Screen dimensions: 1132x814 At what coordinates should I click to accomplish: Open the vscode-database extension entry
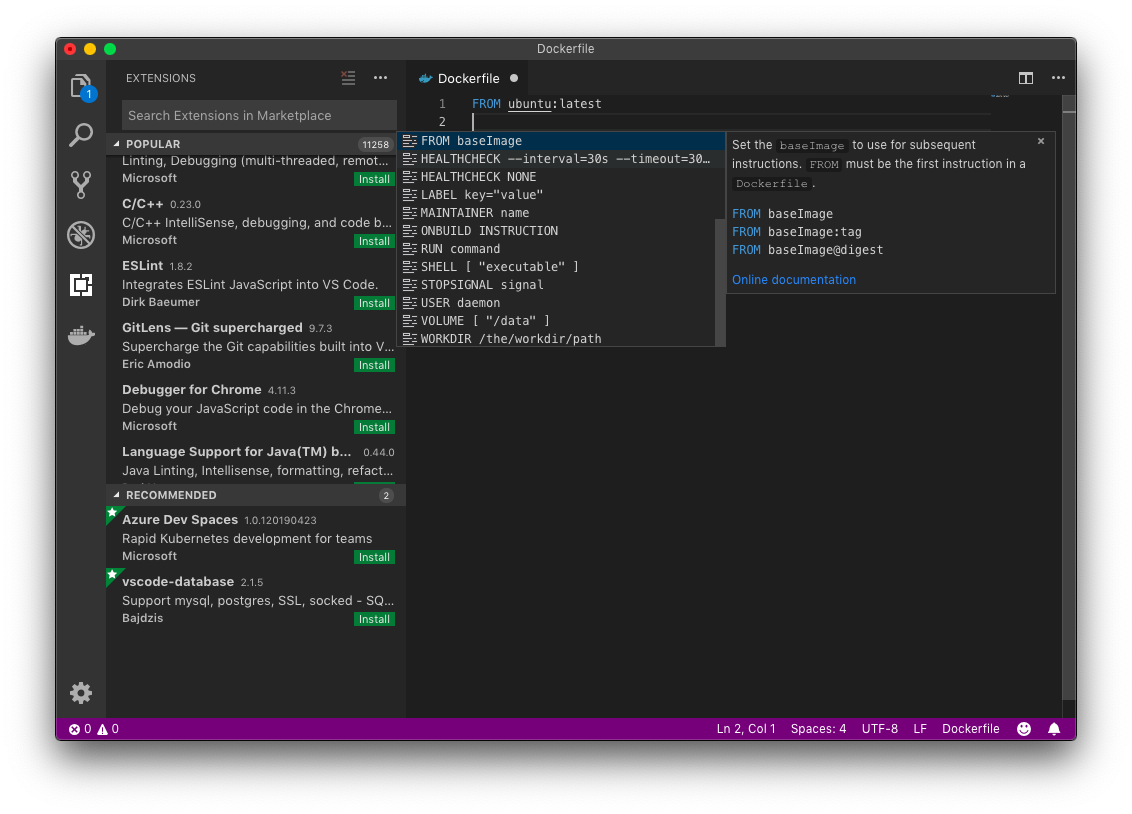[x=256, y=600]
